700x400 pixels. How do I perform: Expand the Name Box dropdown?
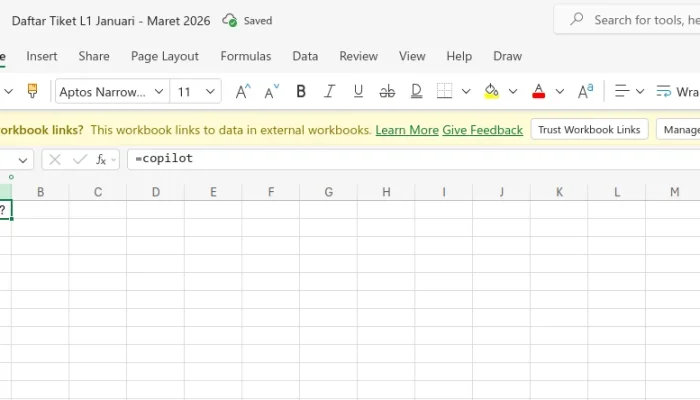pos(23,160)
